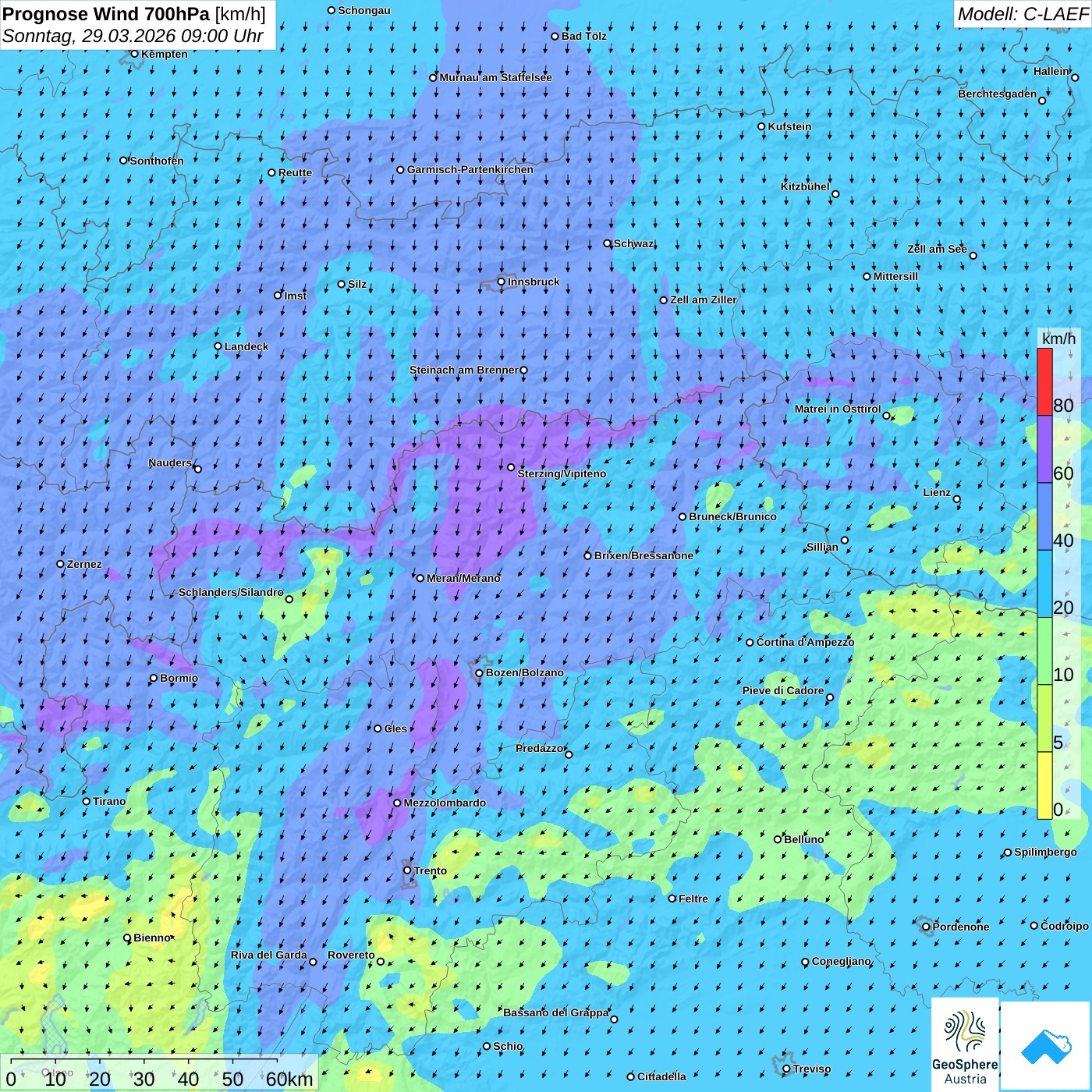Click the Sillian label
This screenshot has height=1092, width=1092.
822,547
